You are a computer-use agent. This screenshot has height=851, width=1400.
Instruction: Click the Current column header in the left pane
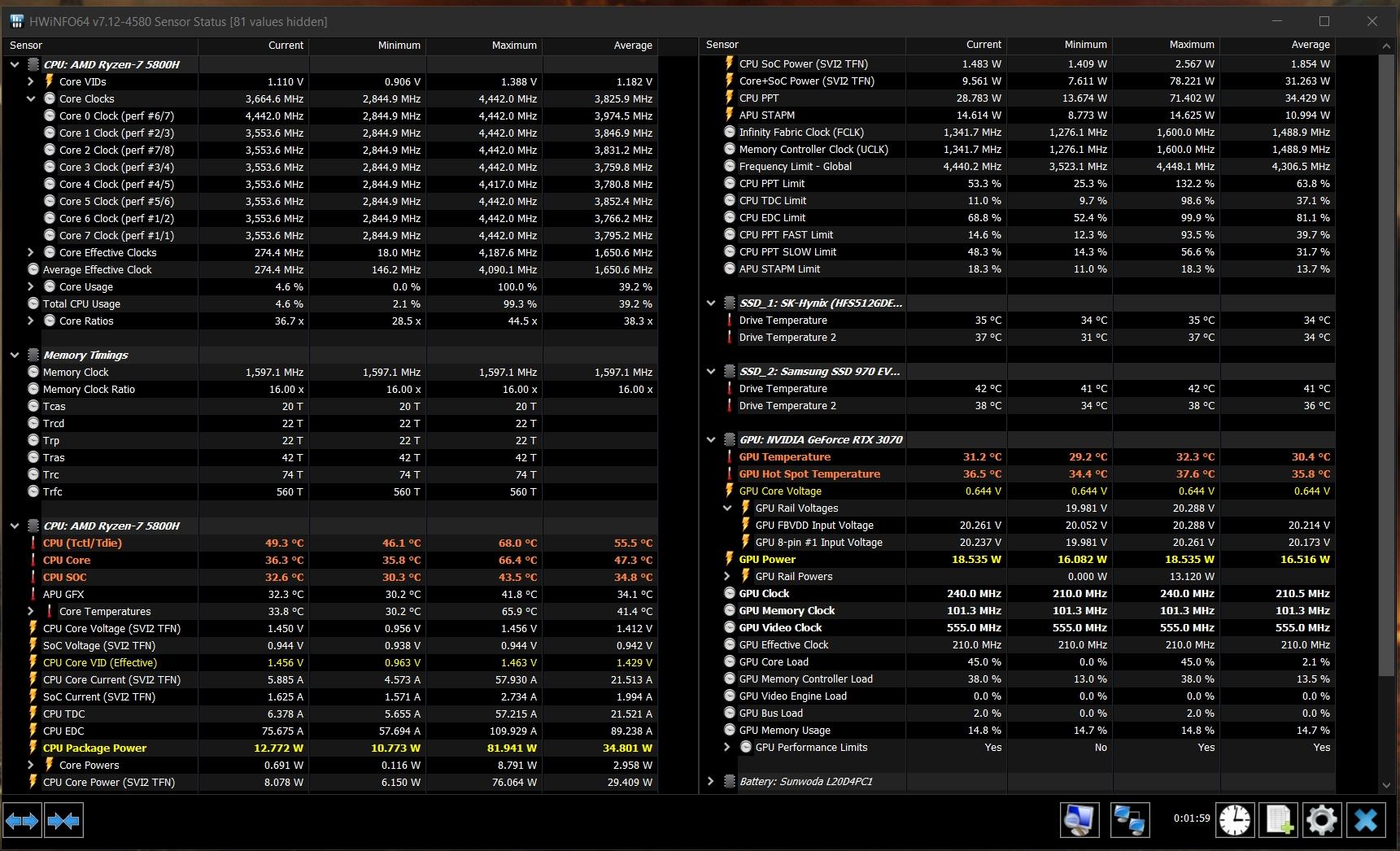[x=253, y=46]
